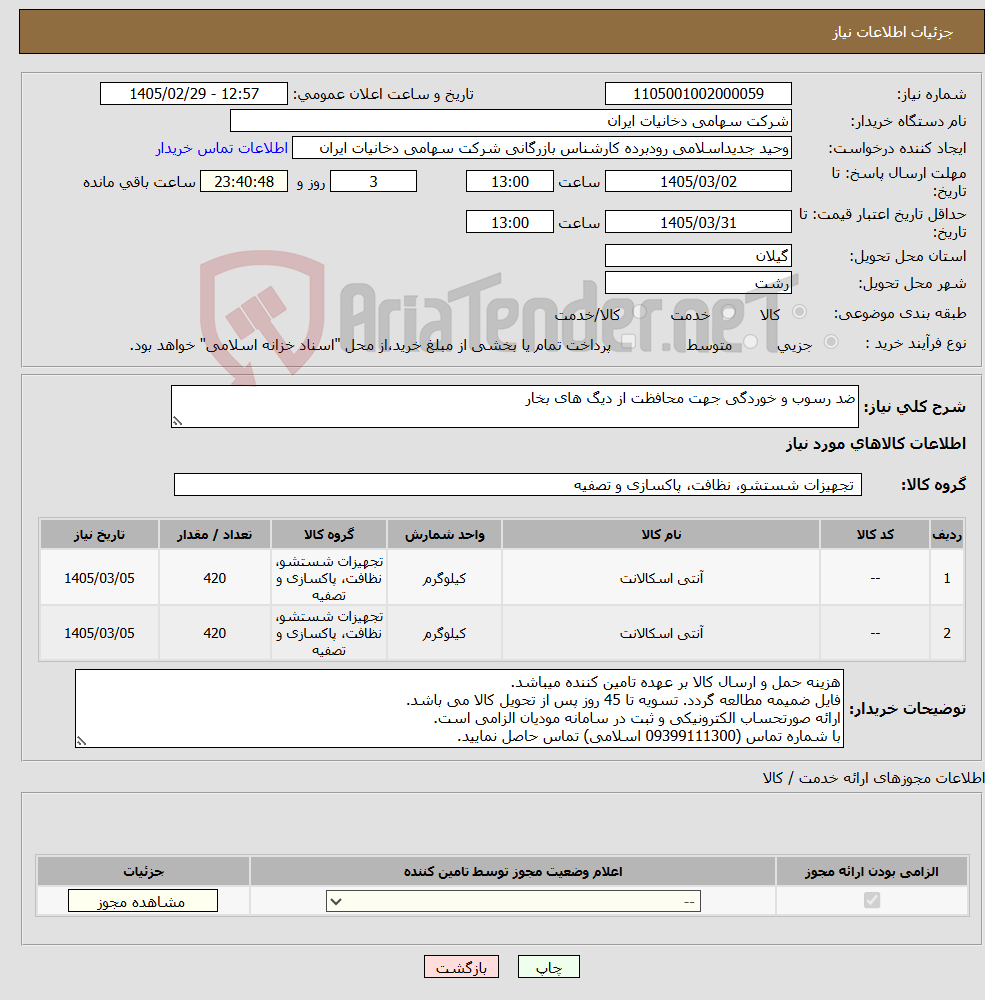Image resolution: width=985 pixels, height=1000 pixels.
Task: Select the کالا radio button
Action: click(799, 312)
